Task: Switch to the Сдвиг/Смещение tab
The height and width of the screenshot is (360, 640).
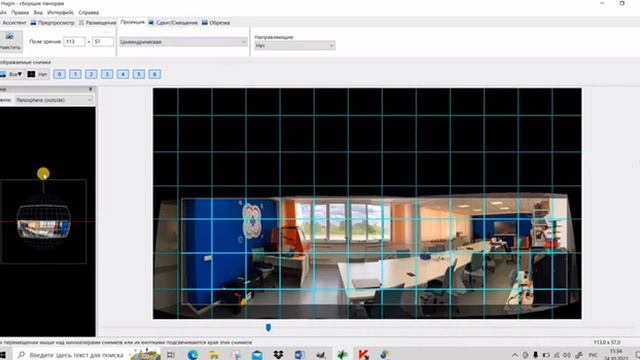Action: coord(173,23)
